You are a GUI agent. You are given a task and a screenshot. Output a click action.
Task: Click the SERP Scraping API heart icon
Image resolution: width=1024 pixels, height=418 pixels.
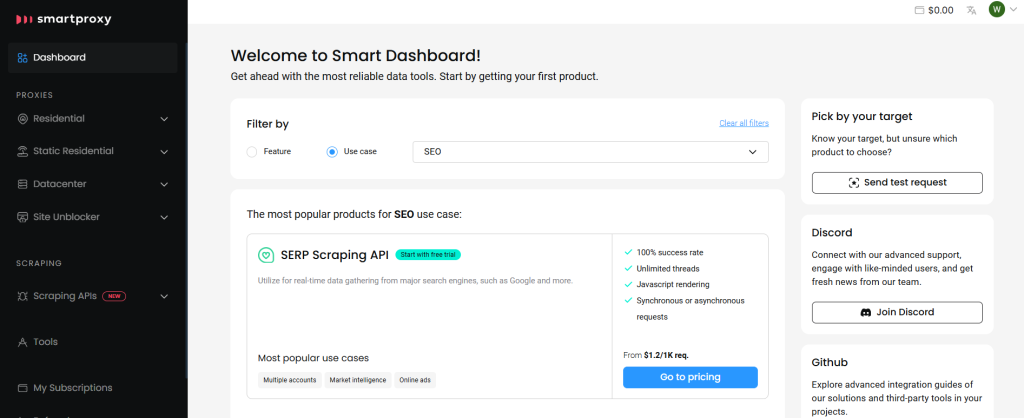tap(266, 255)
